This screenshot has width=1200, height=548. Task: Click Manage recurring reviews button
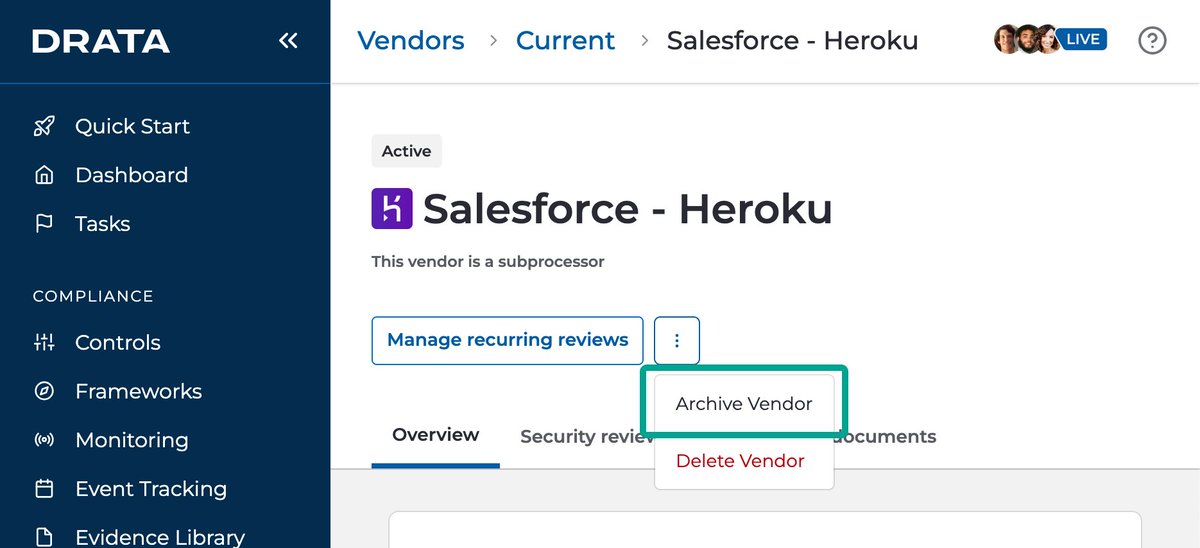click(508, 341)
